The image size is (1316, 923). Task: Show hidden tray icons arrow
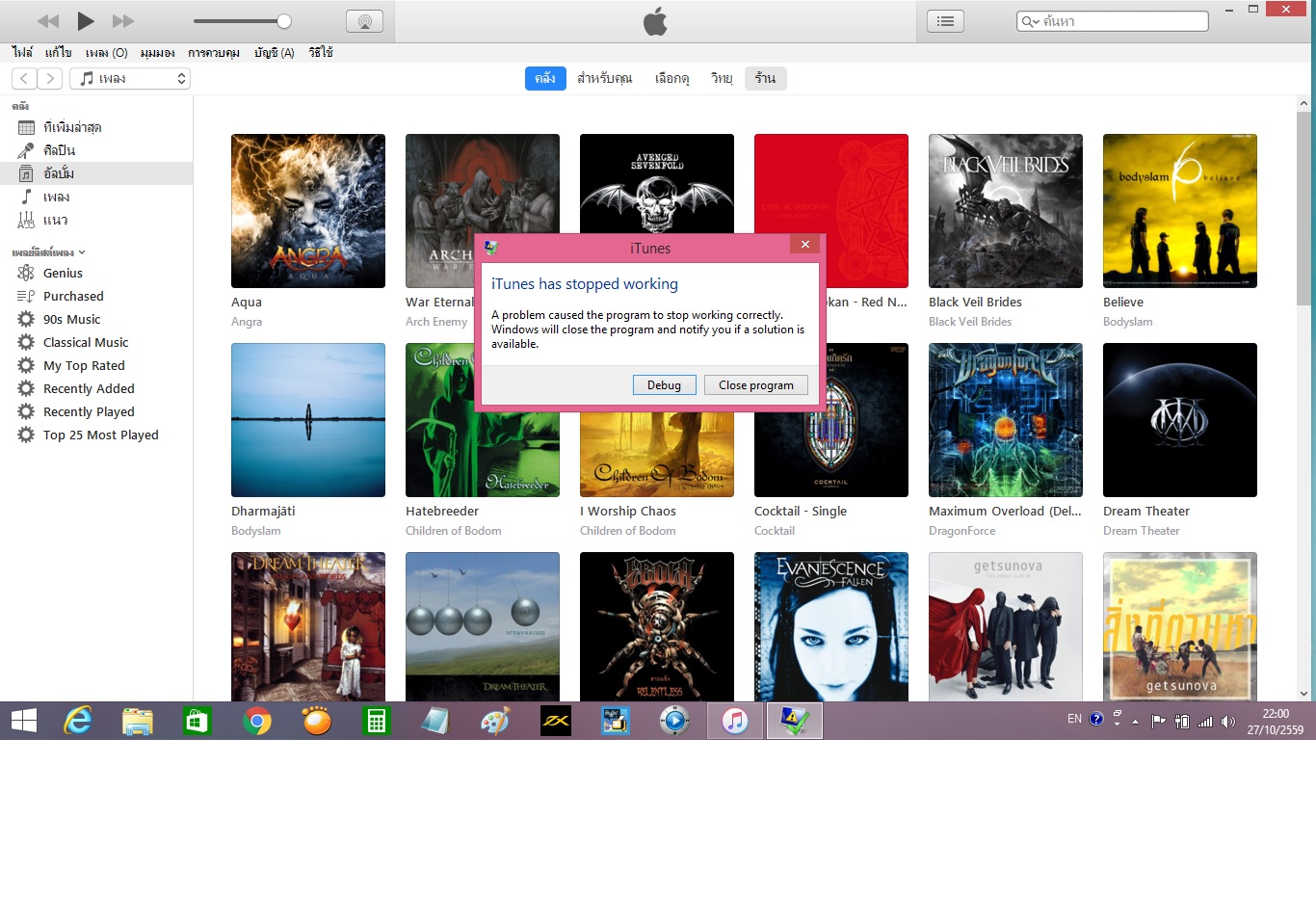1135,721
